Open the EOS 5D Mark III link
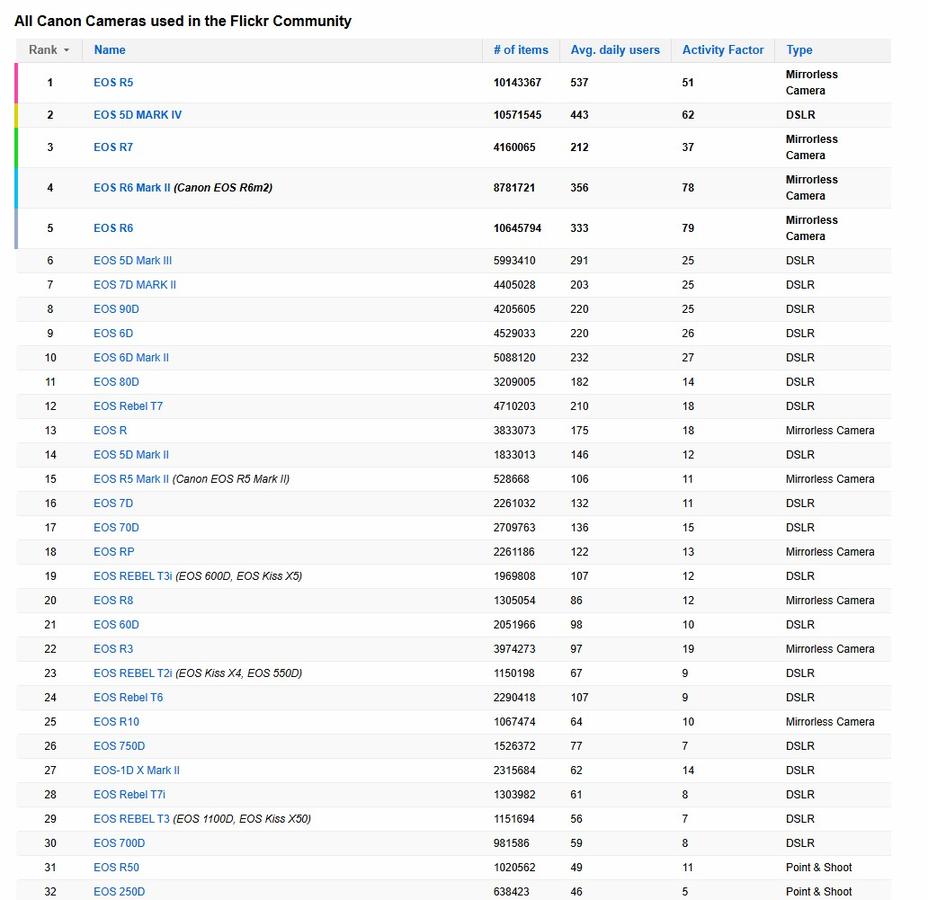Viewport: 928px width, 900px height. [133, 261]
